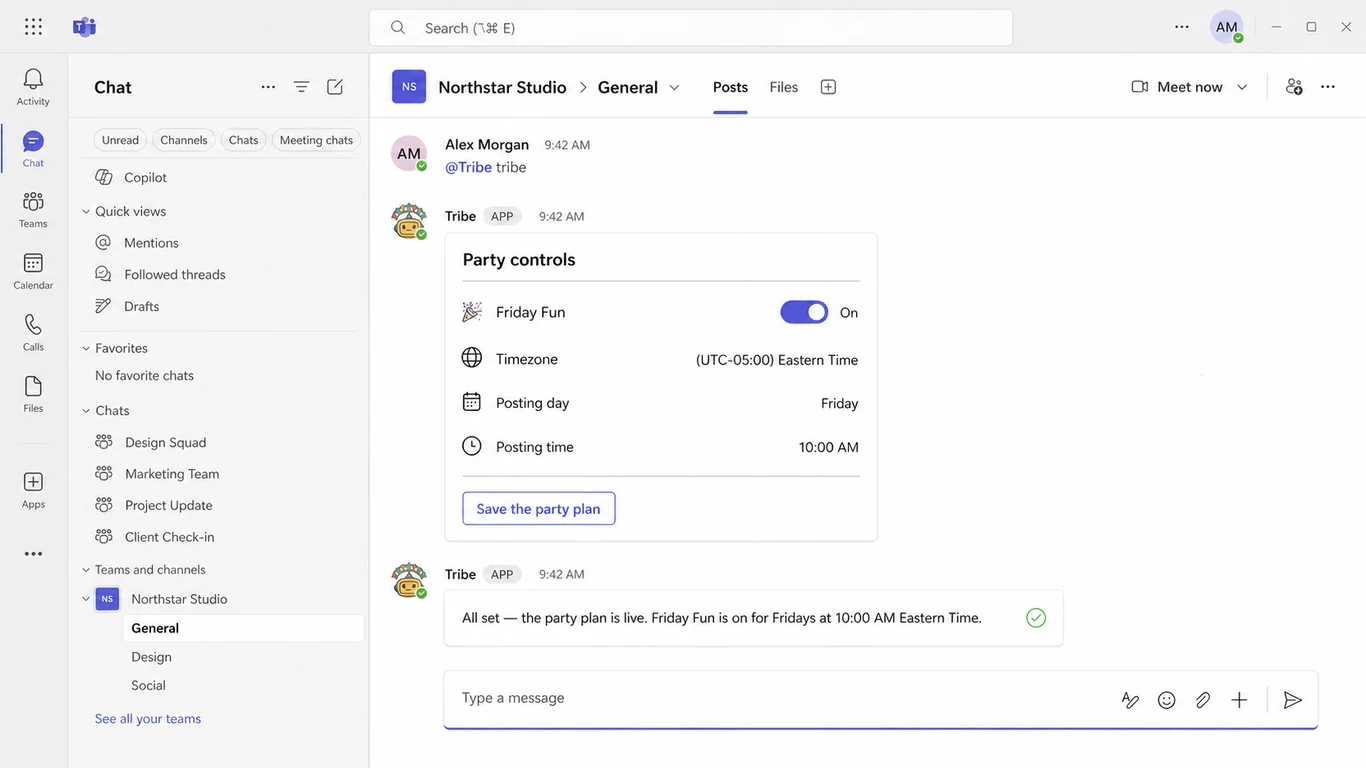
Task: Open the app launcher grid icon
Action: (33, 27)
